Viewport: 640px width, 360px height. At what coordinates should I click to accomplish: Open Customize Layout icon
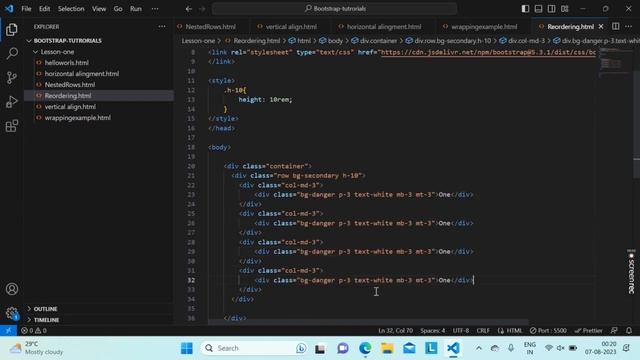(x=564, y=9)
